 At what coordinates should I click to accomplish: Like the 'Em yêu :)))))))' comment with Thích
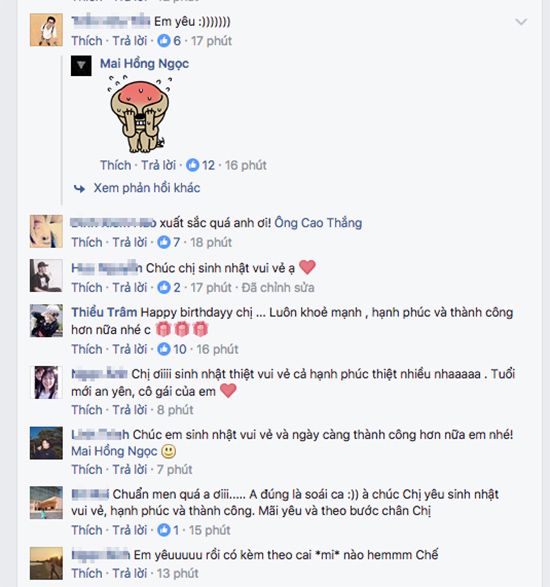[87, 41]
